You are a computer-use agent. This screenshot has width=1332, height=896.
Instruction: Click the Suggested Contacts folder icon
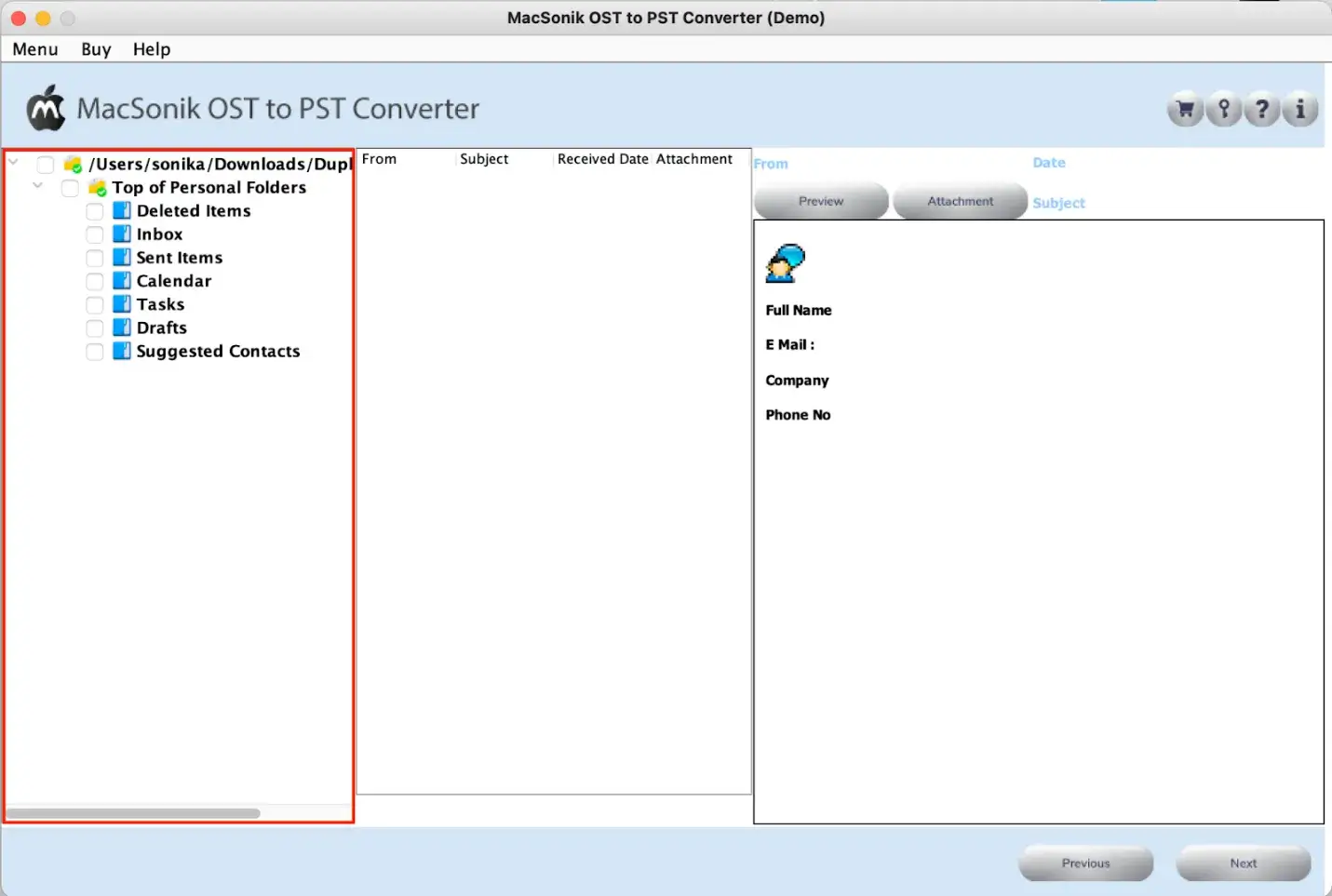(x=122, y=351)
